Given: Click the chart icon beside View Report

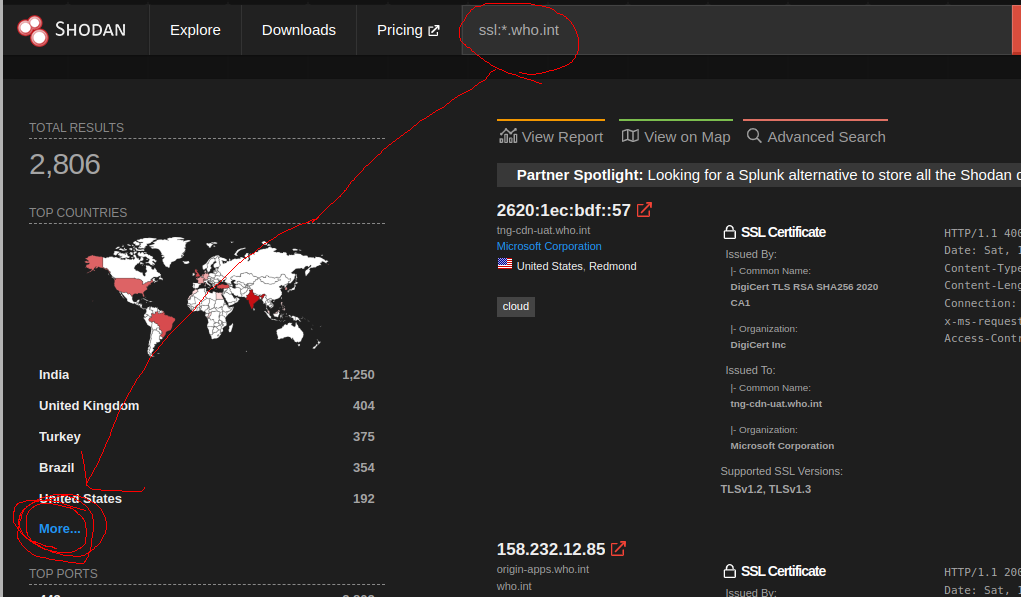Looking at the screenshot, I should point(508,135).
